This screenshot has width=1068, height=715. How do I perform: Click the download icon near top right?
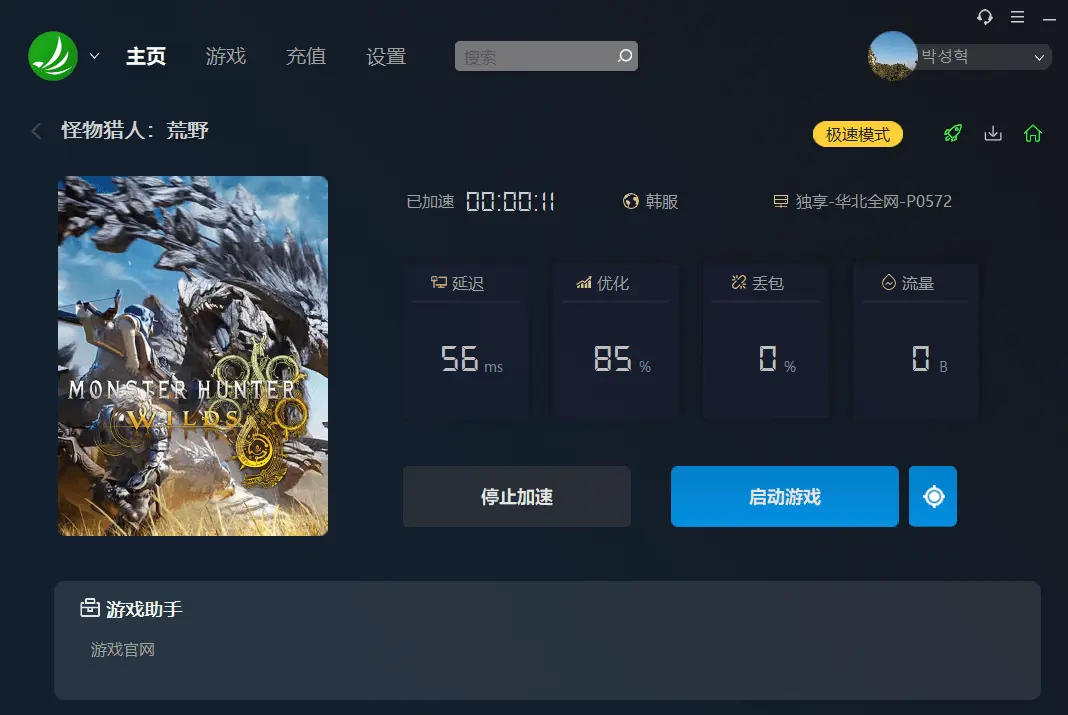993,133
